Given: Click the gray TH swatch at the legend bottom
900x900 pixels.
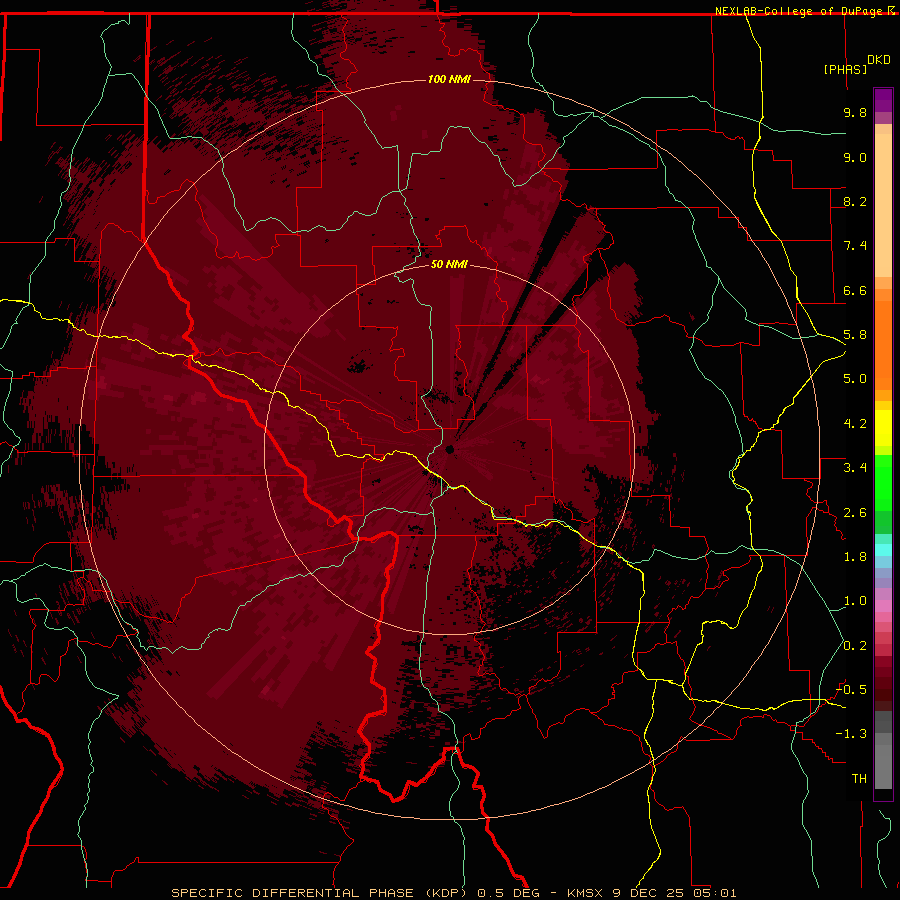Looking at the screenshot, I should pos(883,766).
